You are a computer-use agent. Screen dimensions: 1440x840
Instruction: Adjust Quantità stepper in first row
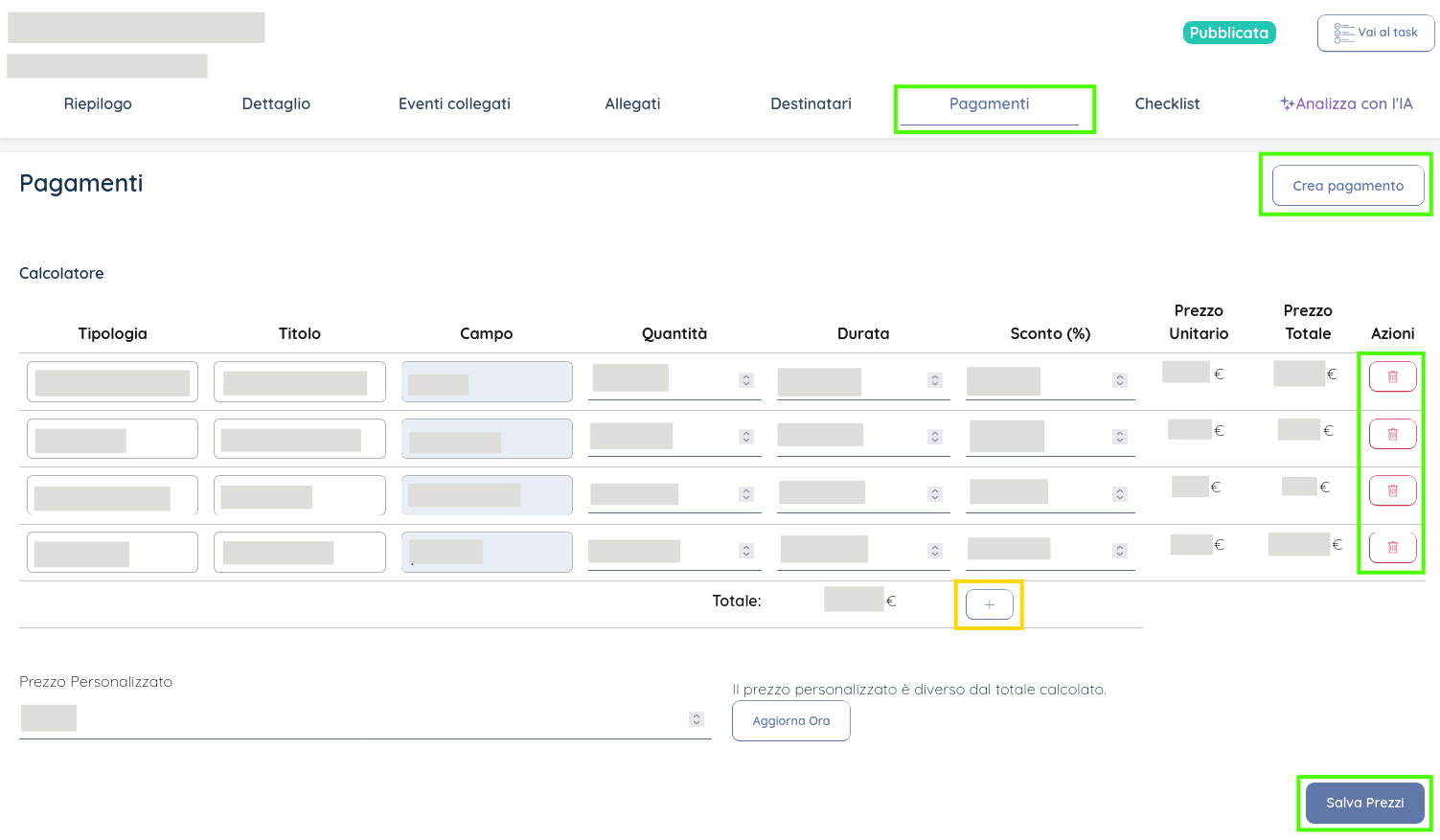click(746, 380)
